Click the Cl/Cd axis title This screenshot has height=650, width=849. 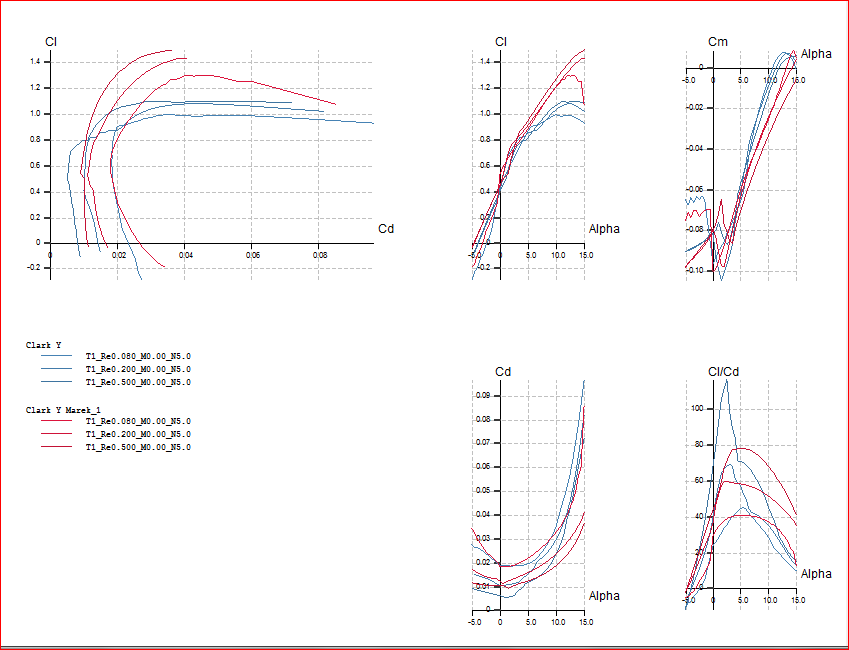pos(722,372)
